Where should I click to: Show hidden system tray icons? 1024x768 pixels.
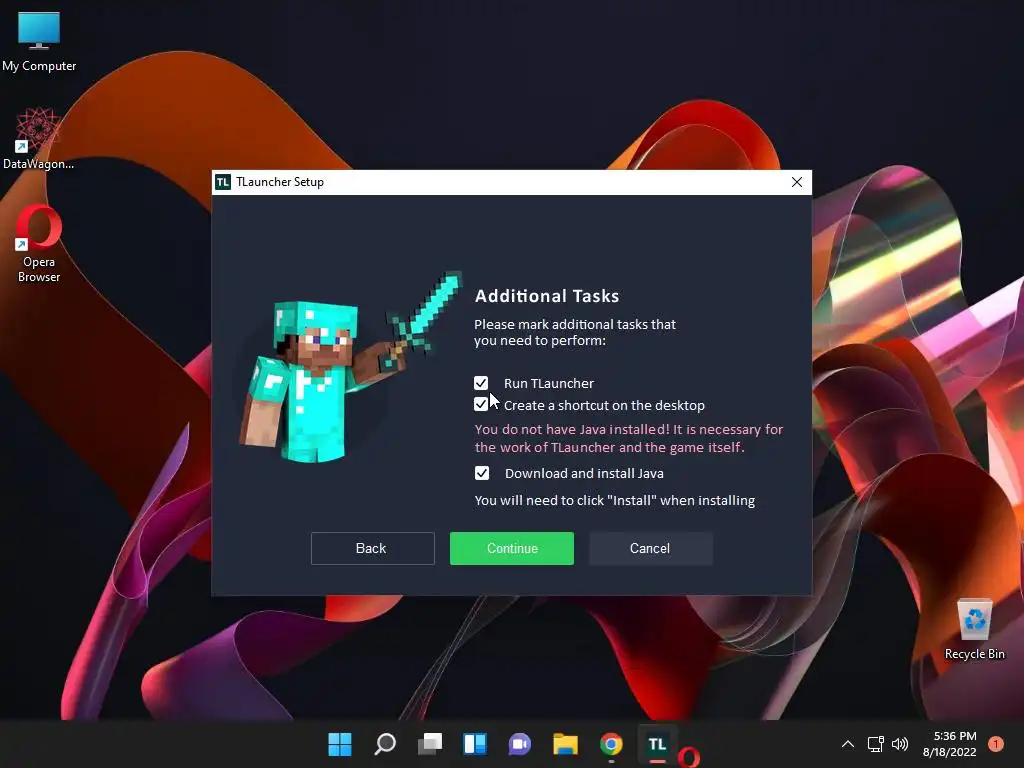[x=848, y=744]
